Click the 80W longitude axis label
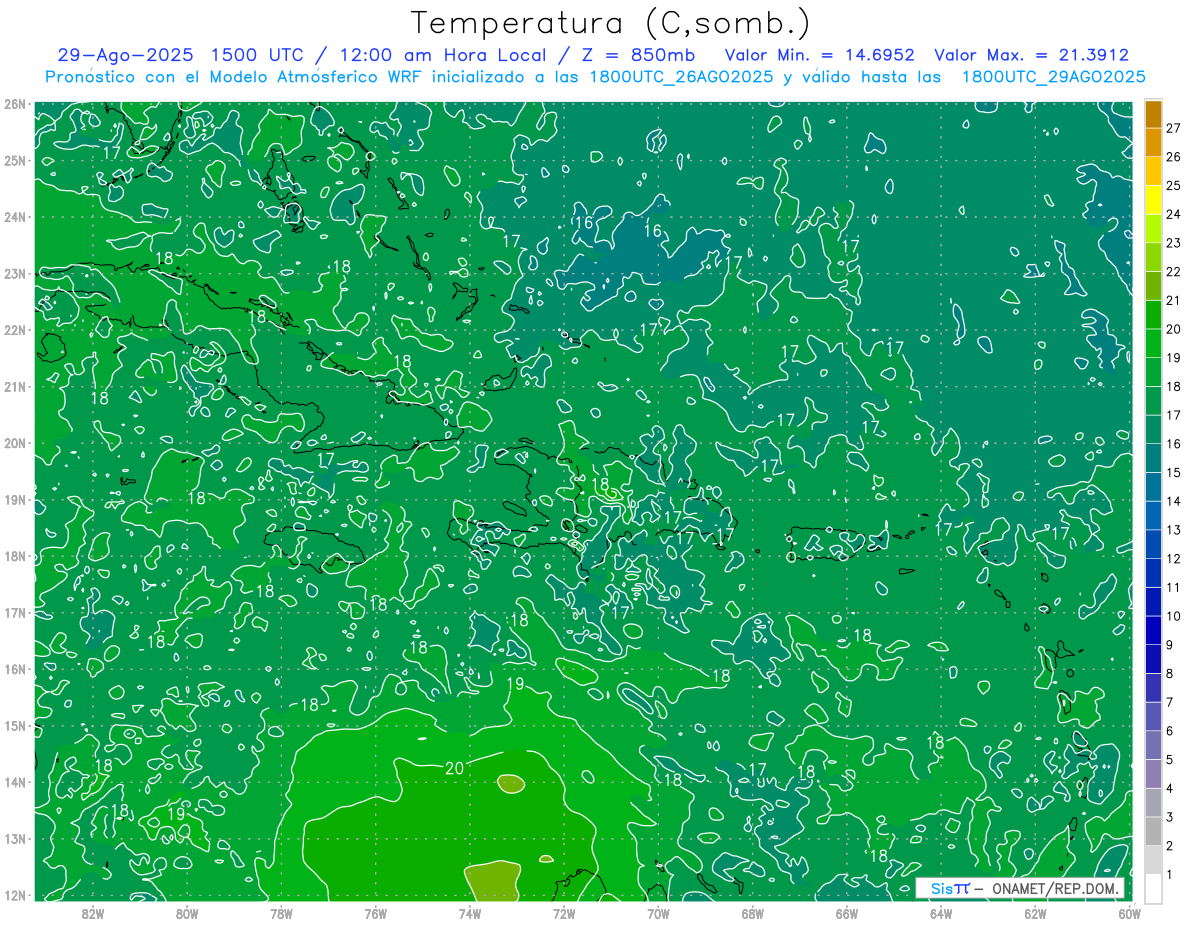The image size is (1200, 927). coord(187,913)
